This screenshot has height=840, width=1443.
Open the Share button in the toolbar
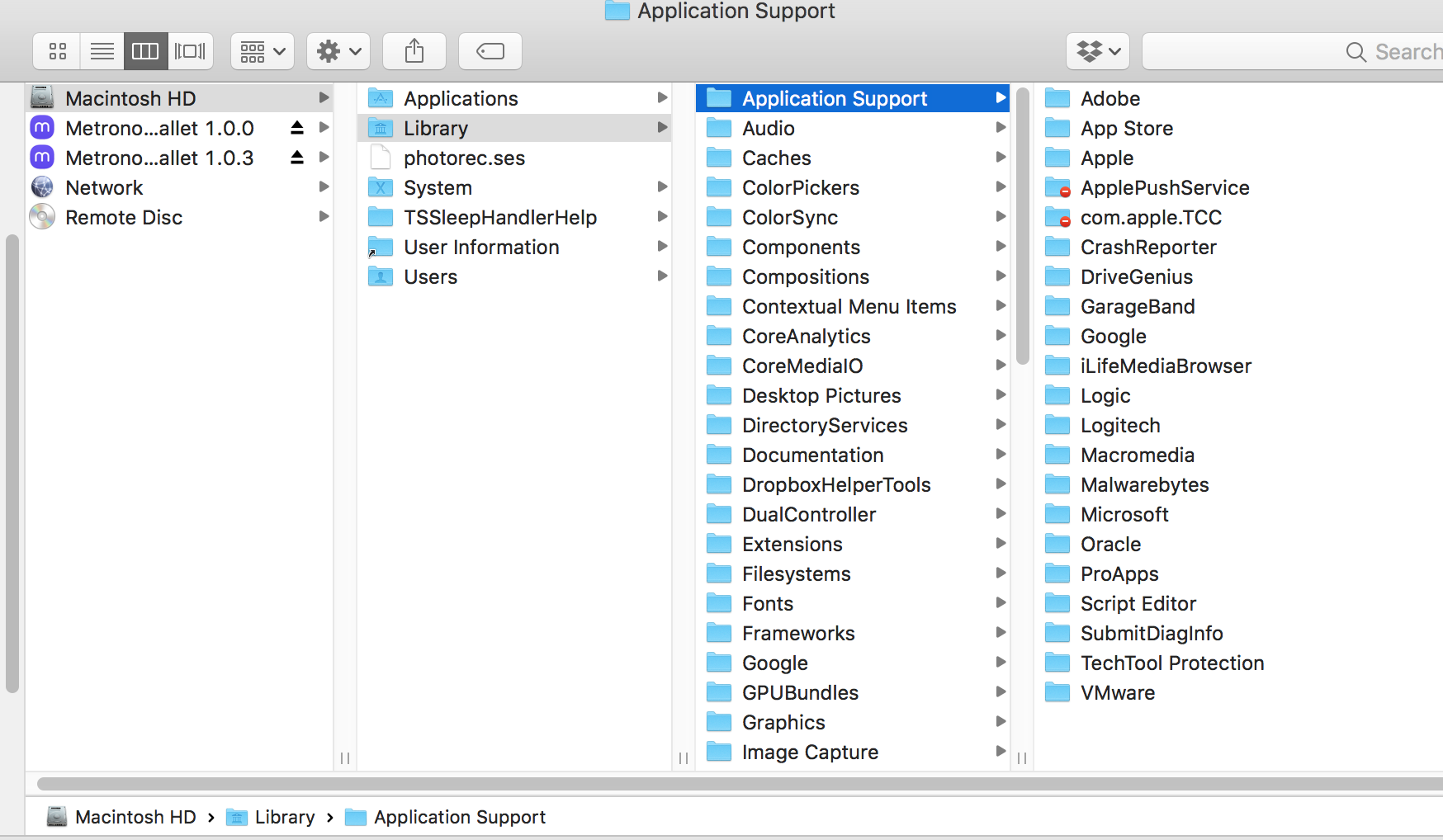point(414,50)
